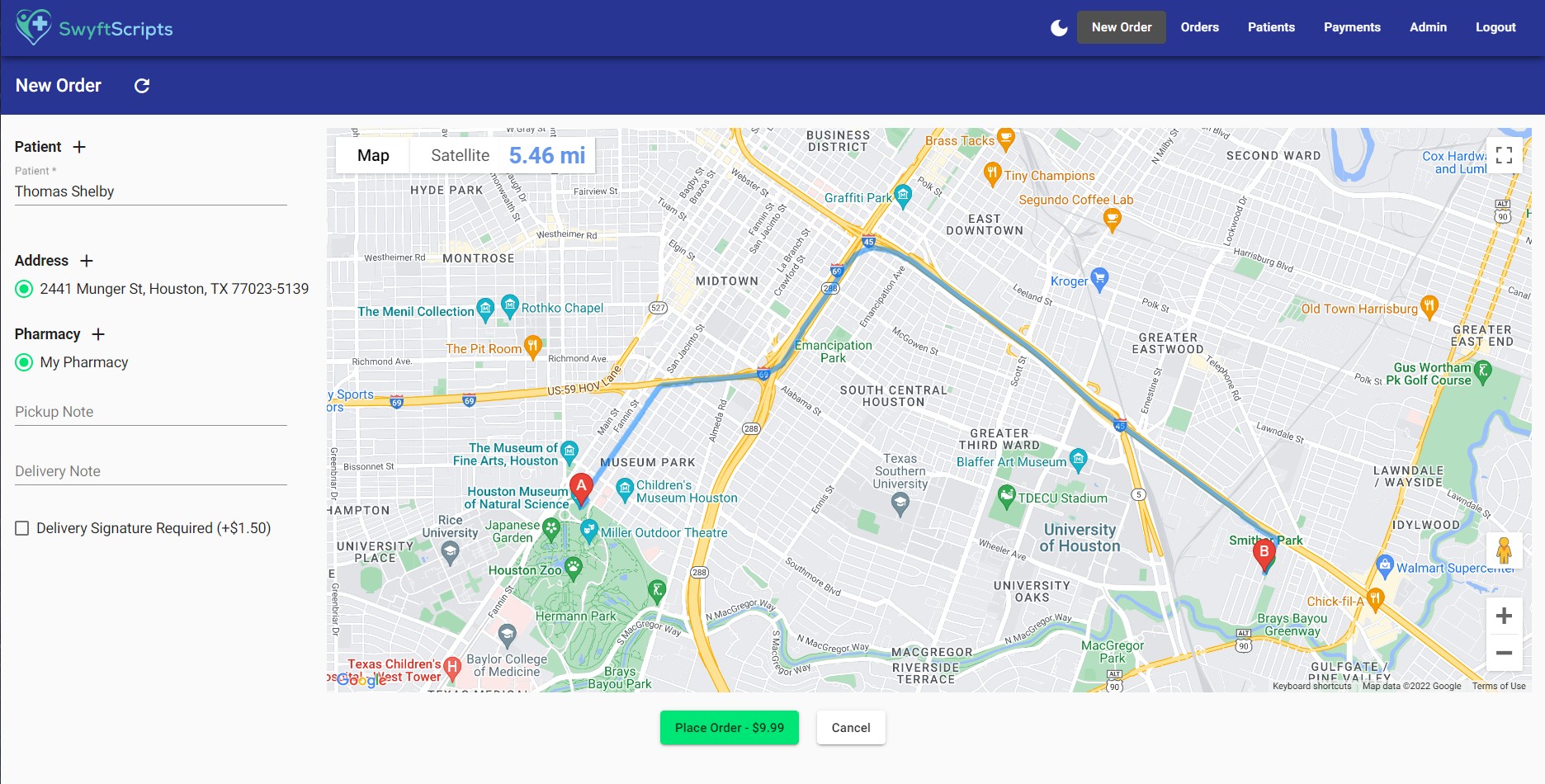1545x784 pixels.
Task: Click the Children's Museum Houston pin
Action: click(x=625, y=489)
